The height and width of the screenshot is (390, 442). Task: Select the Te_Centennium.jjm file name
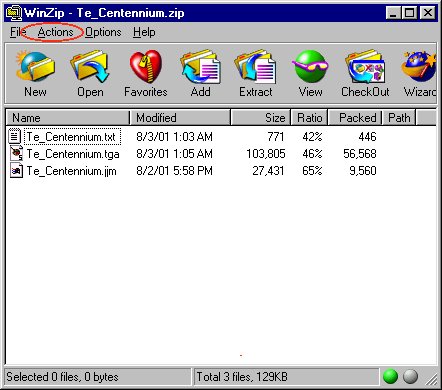[x=71, y=171]
